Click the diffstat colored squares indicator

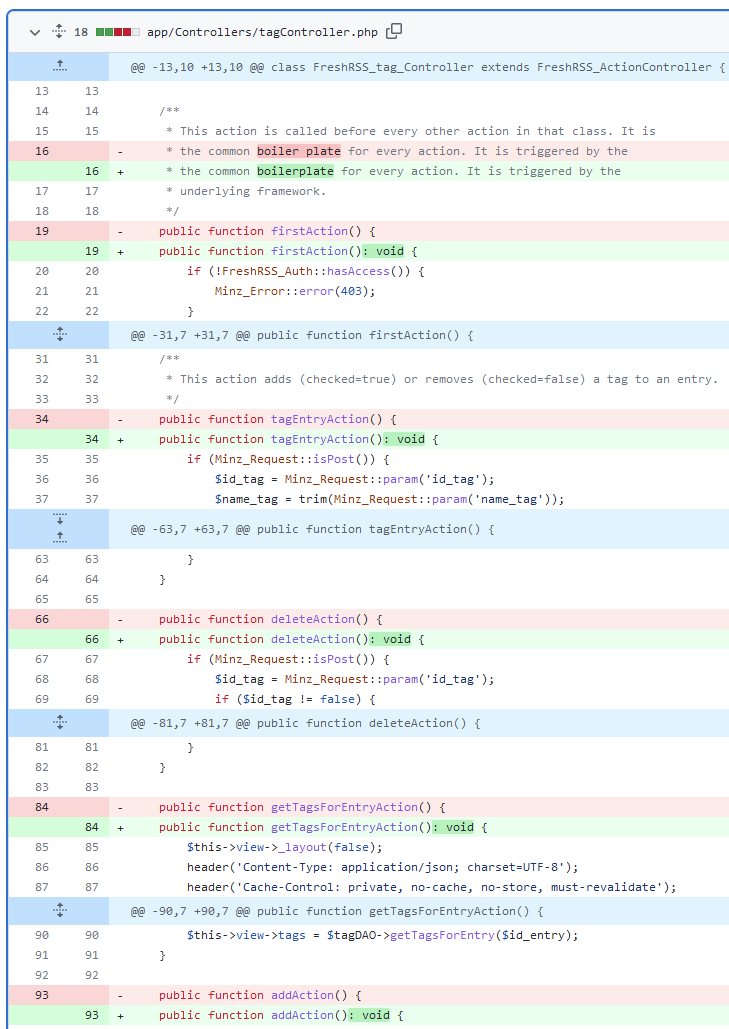pos(118,32)
